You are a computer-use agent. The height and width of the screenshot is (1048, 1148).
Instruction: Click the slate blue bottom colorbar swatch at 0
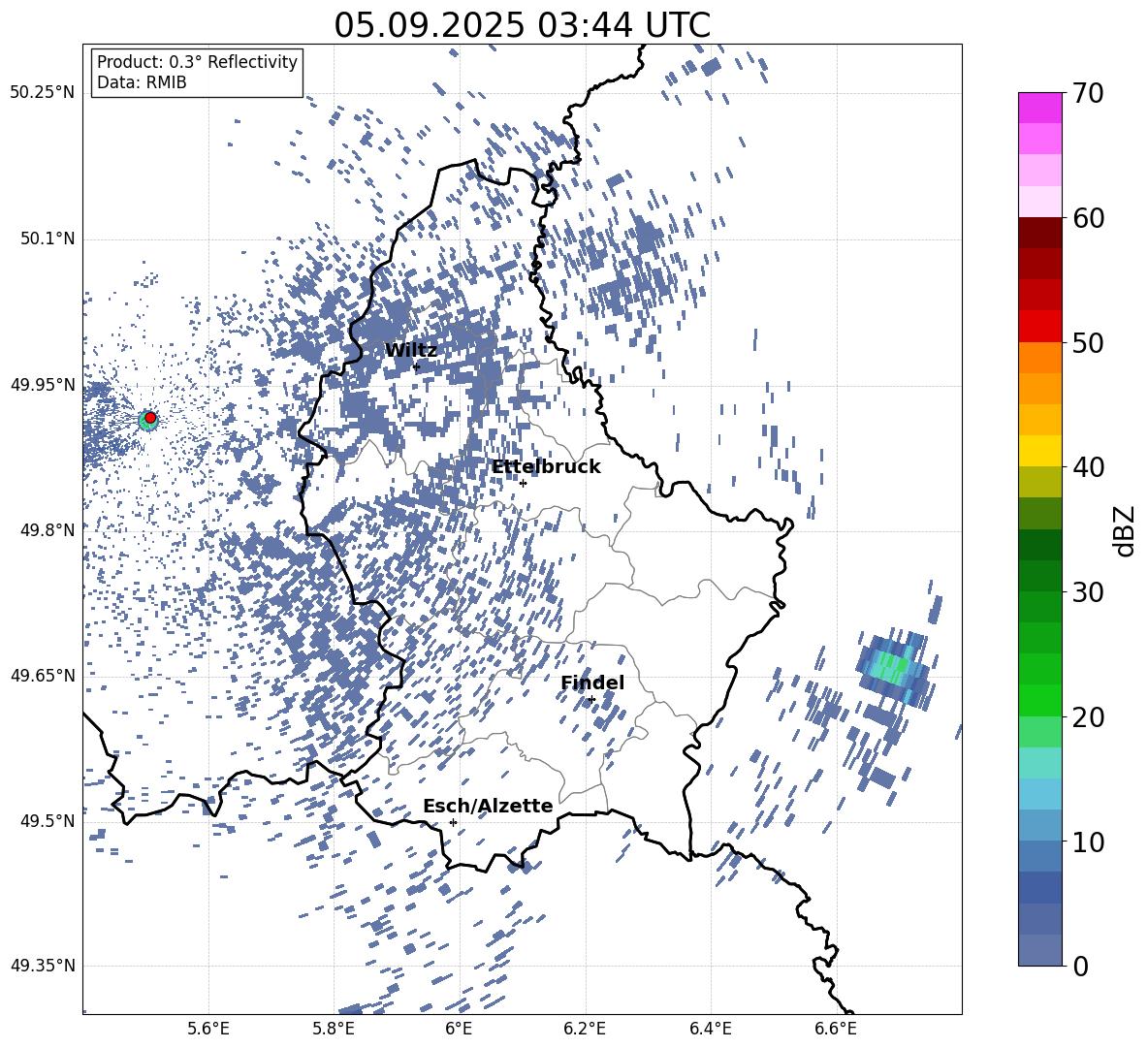[x=1039, y=950]
